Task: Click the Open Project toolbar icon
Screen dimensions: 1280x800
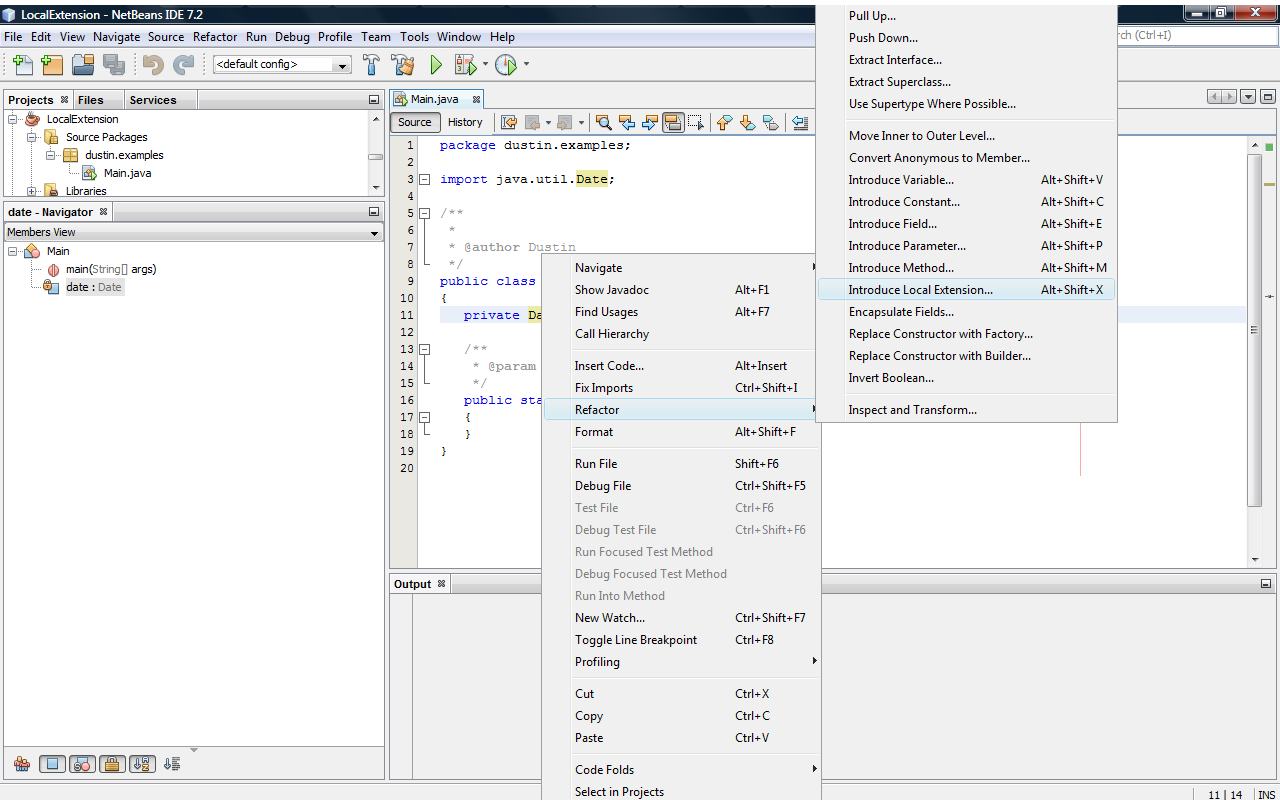Action: 83,65
